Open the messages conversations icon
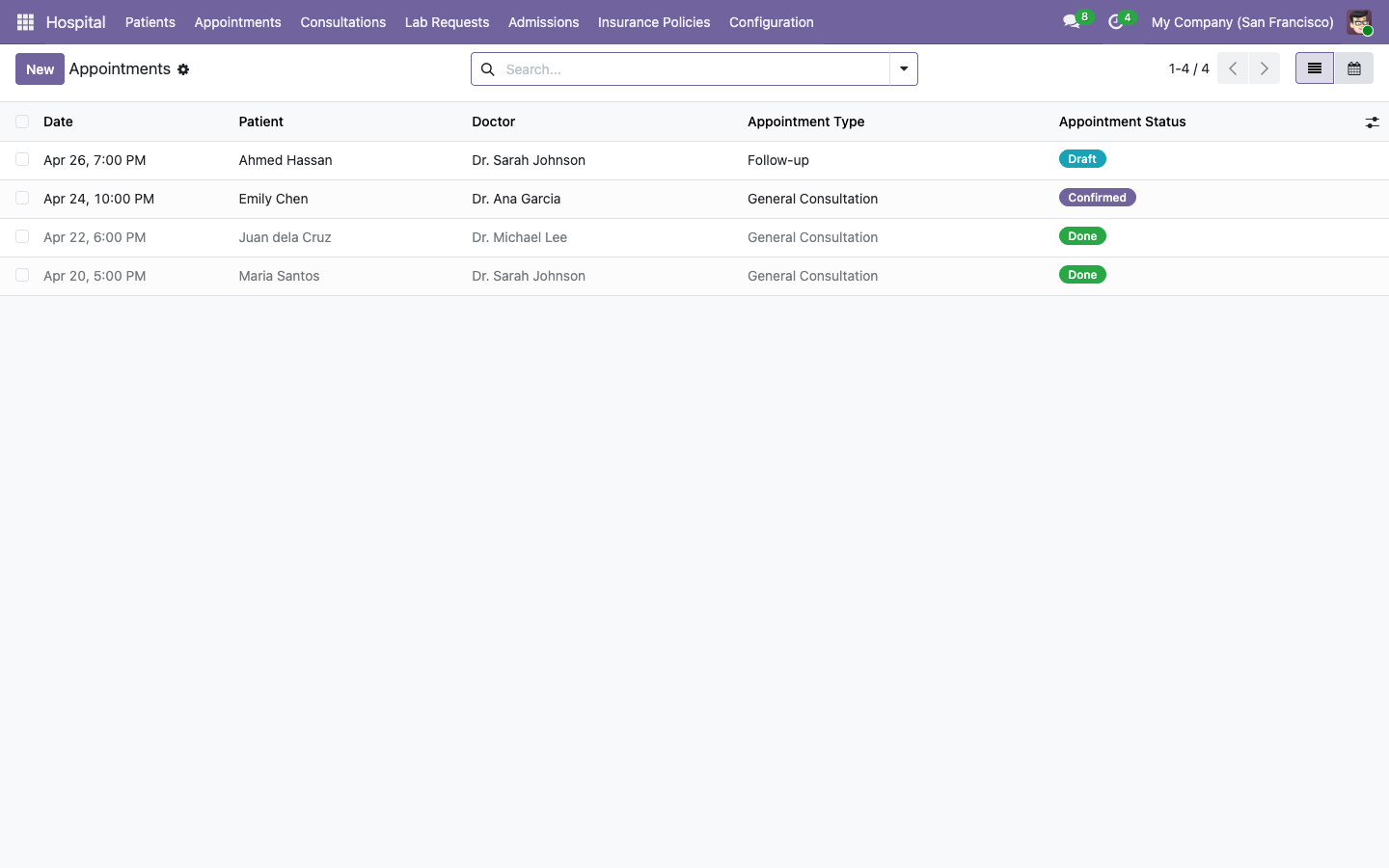1389x868 pixels. pos(1072,21)
